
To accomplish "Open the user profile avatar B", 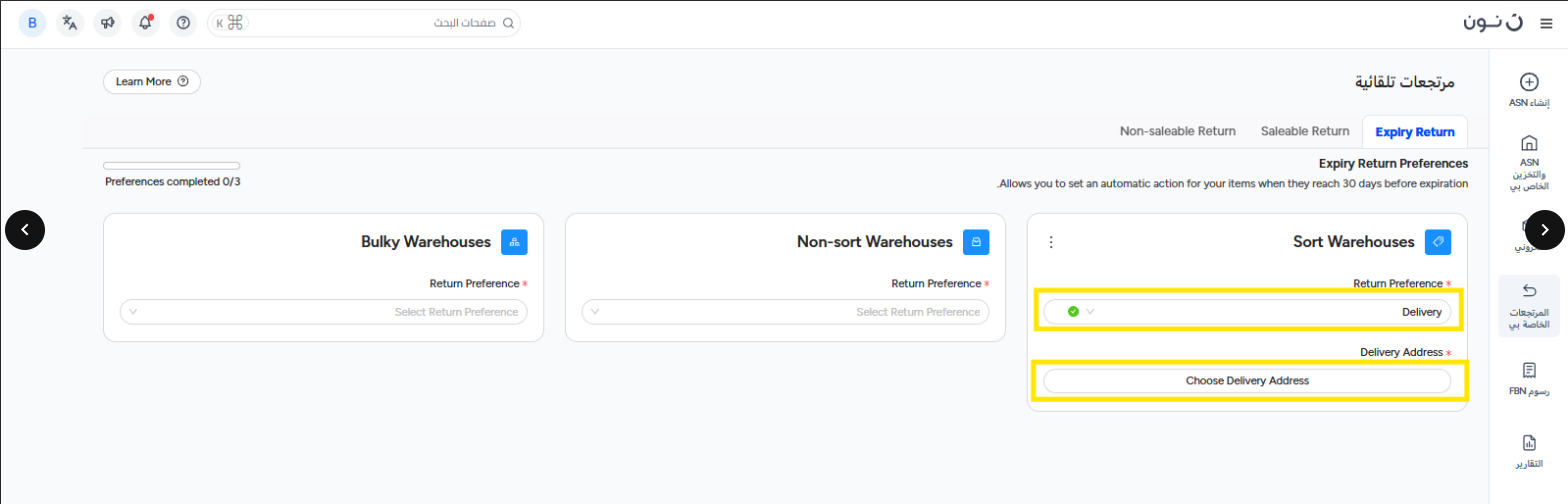I will (32, 23).
